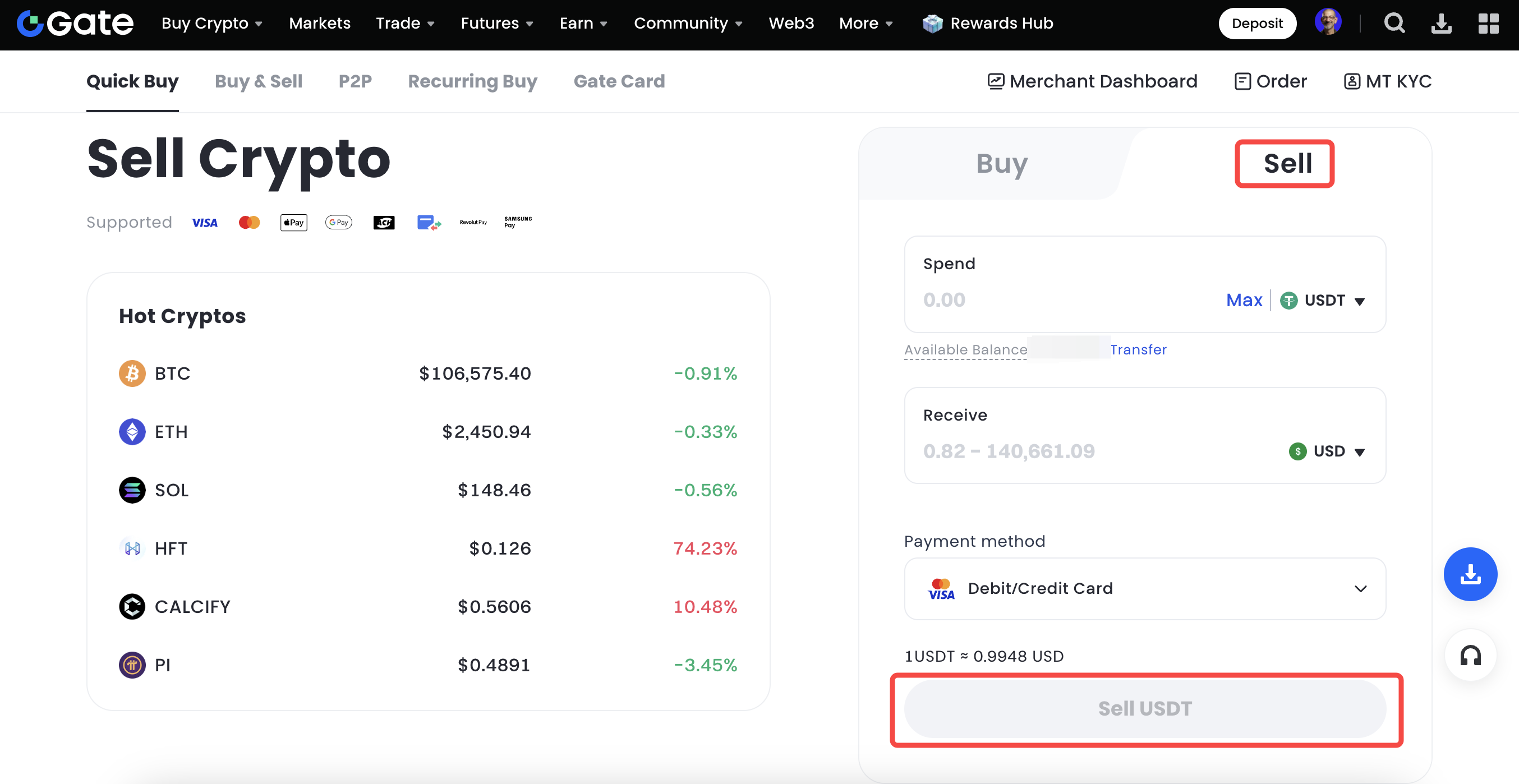1519x784 pixels.
Task: Click the header download app icon
Action: pos(1440,24)
